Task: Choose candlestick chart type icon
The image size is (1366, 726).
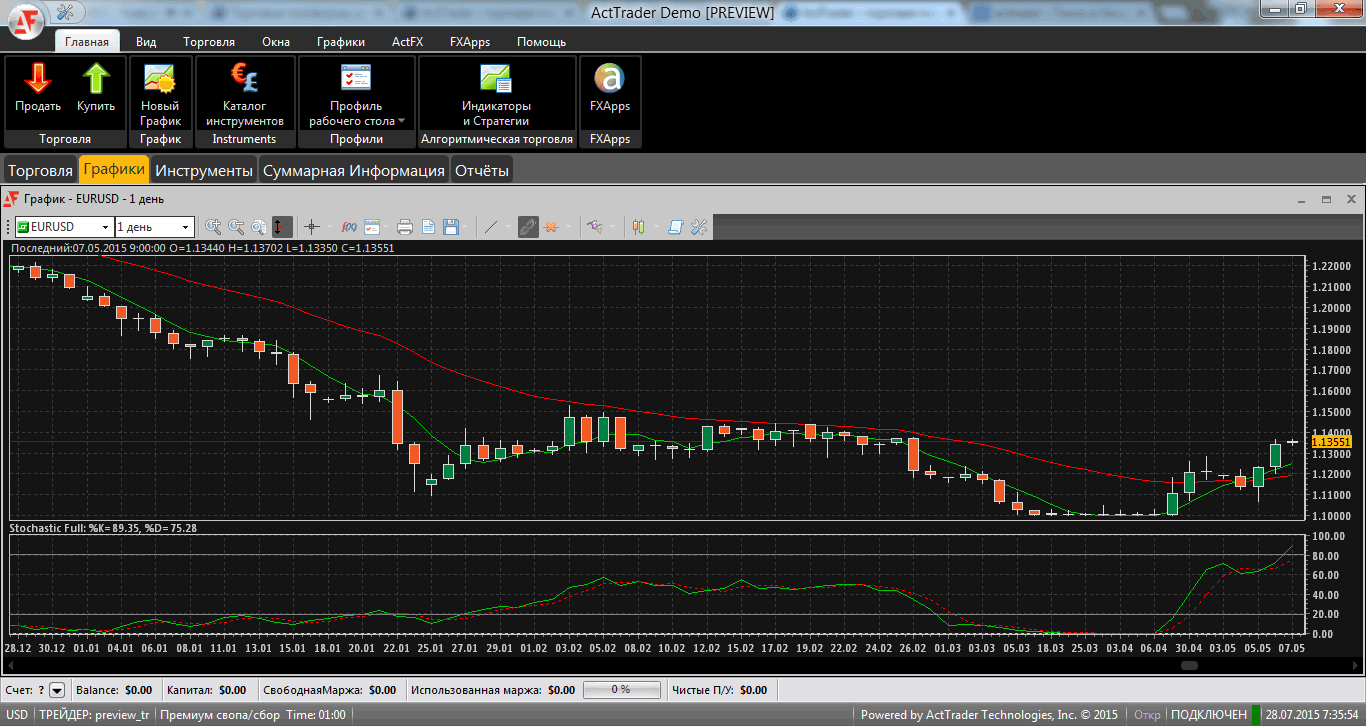Action: tap(638, 227)
